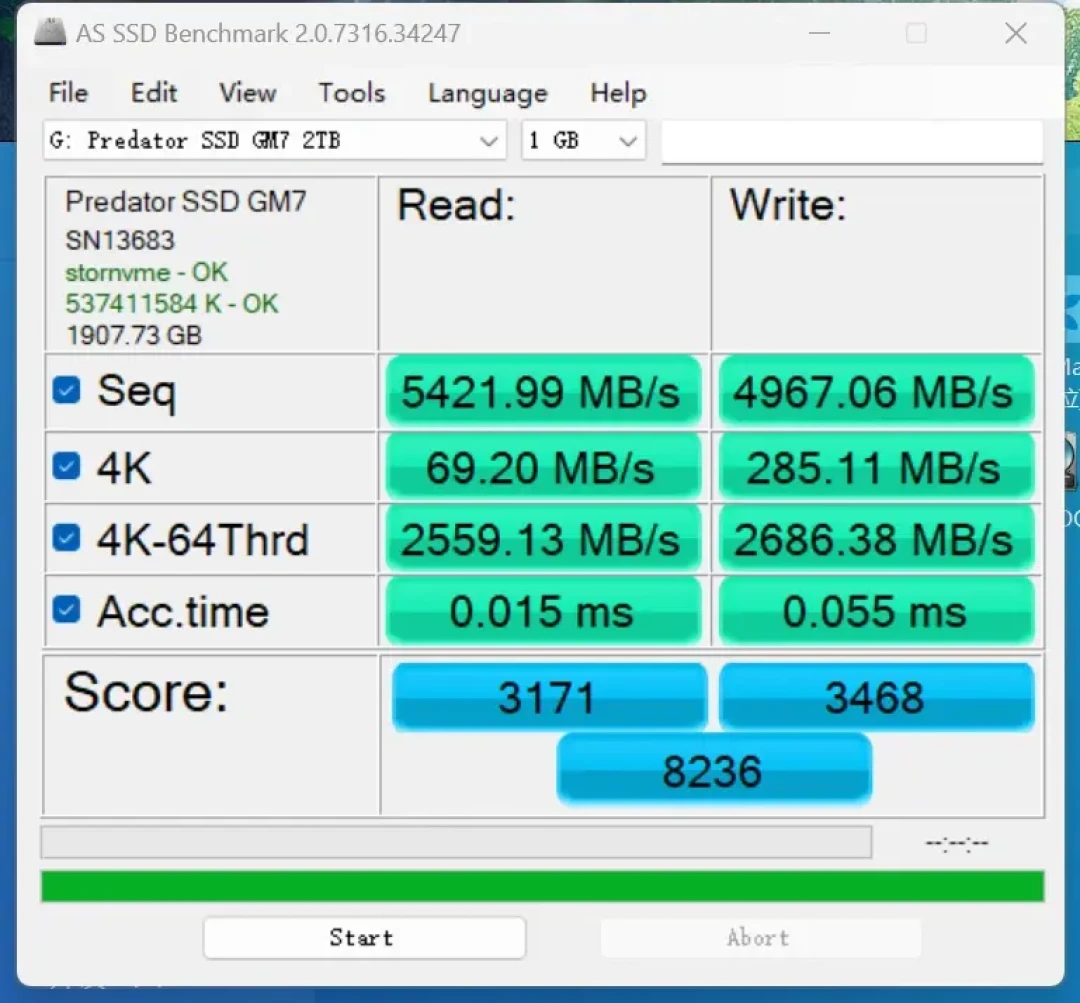
Task: Open the View menu
Action: 247,93
